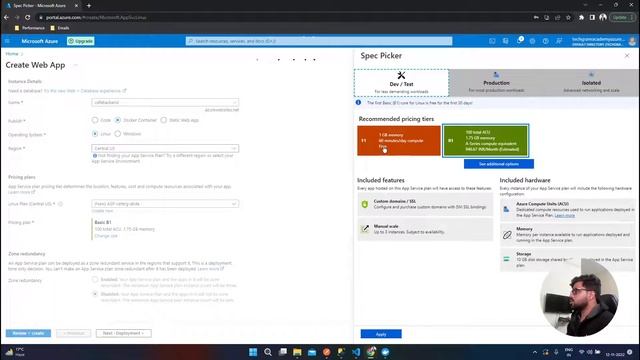Open the account avatar in Azure header
This screenshot has height=360, width=640.
(632, 41)
